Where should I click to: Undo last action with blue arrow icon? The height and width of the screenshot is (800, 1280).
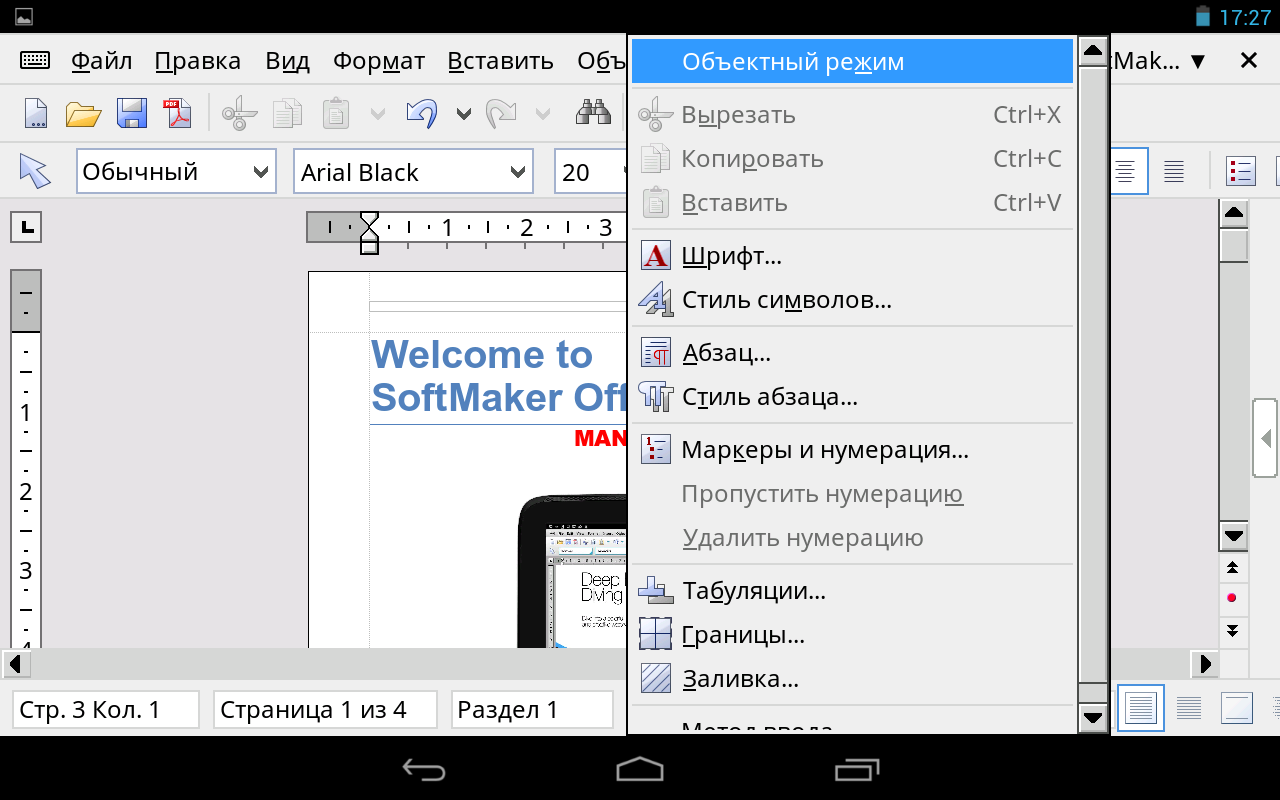tap(421, 113)
